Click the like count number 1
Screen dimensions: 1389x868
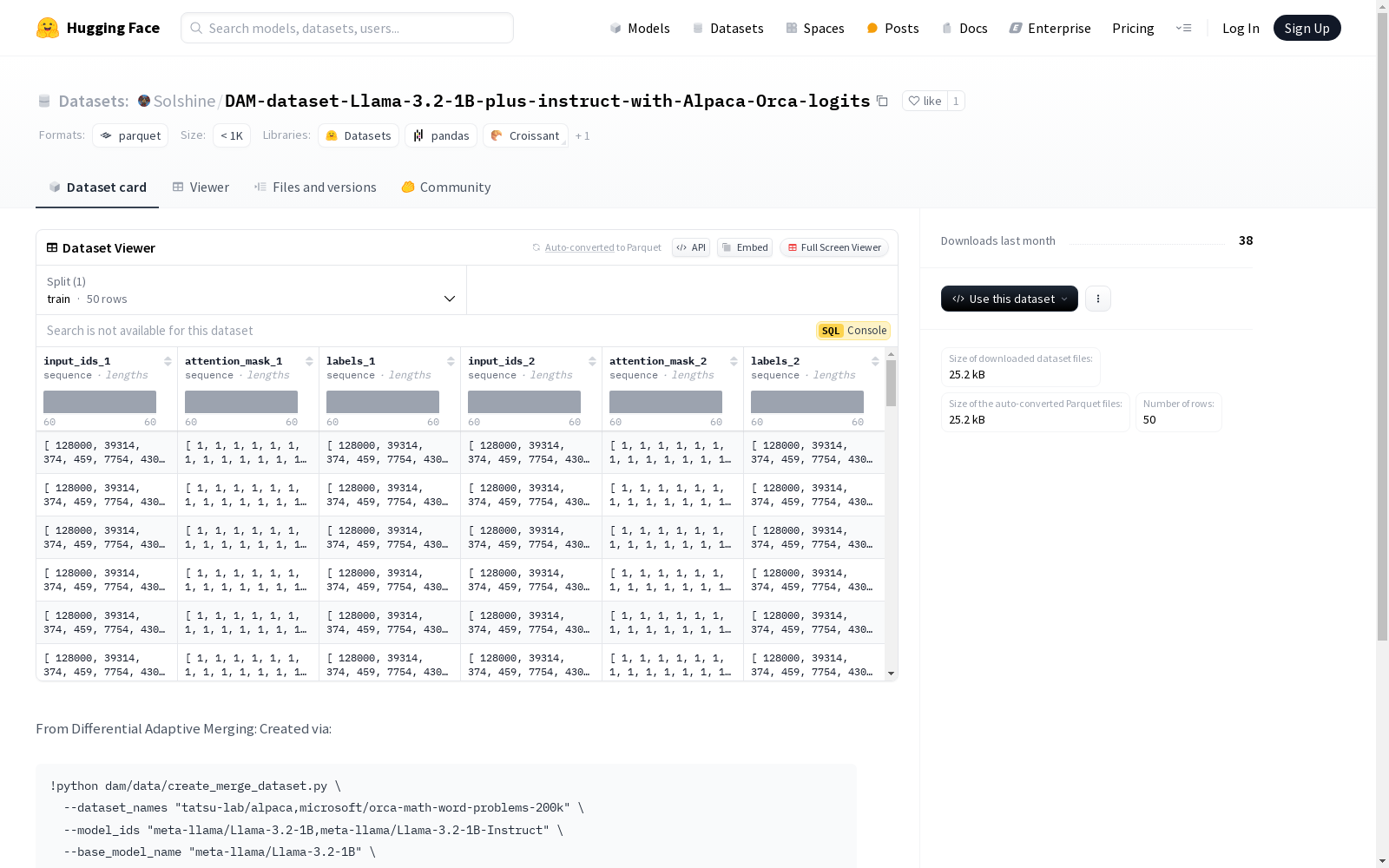(956, 101)
